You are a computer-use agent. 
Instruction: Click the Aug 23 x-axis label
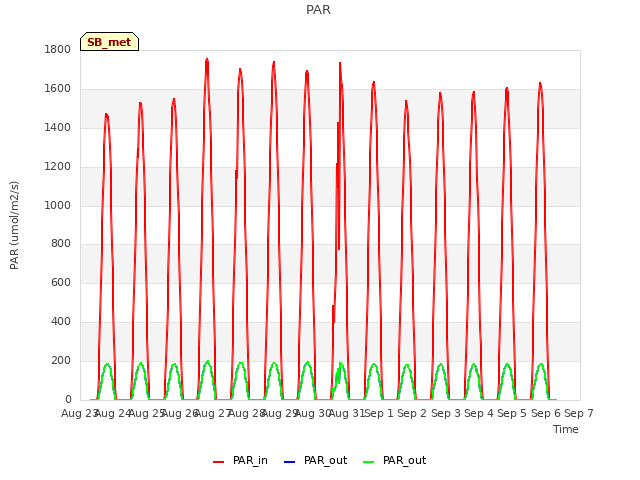[79, 413]
